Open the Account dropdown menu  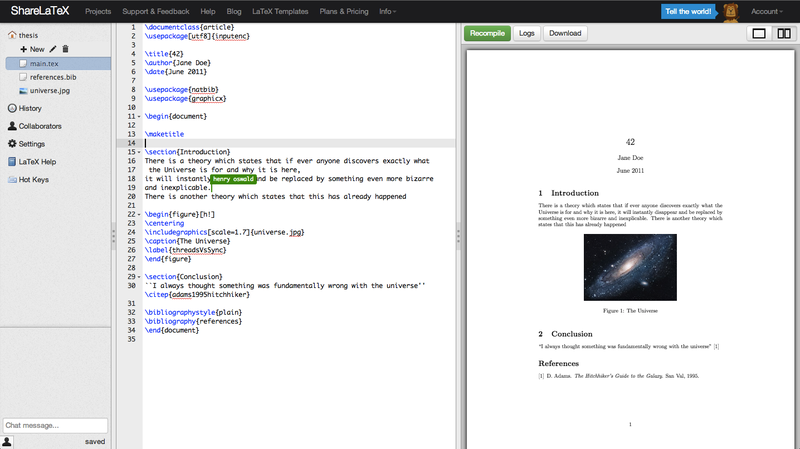click(766, 11)
